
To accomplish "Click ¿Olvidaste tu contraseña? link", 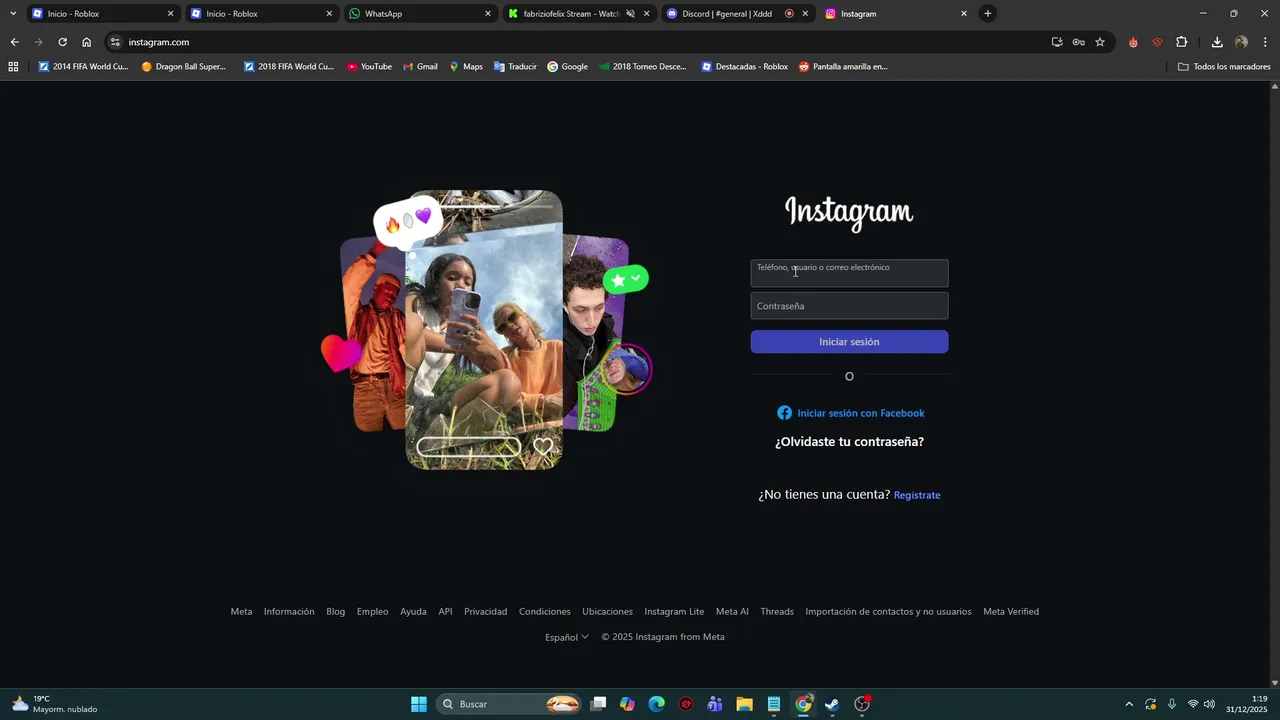I will pyautogui.click(x=849, y=442).
